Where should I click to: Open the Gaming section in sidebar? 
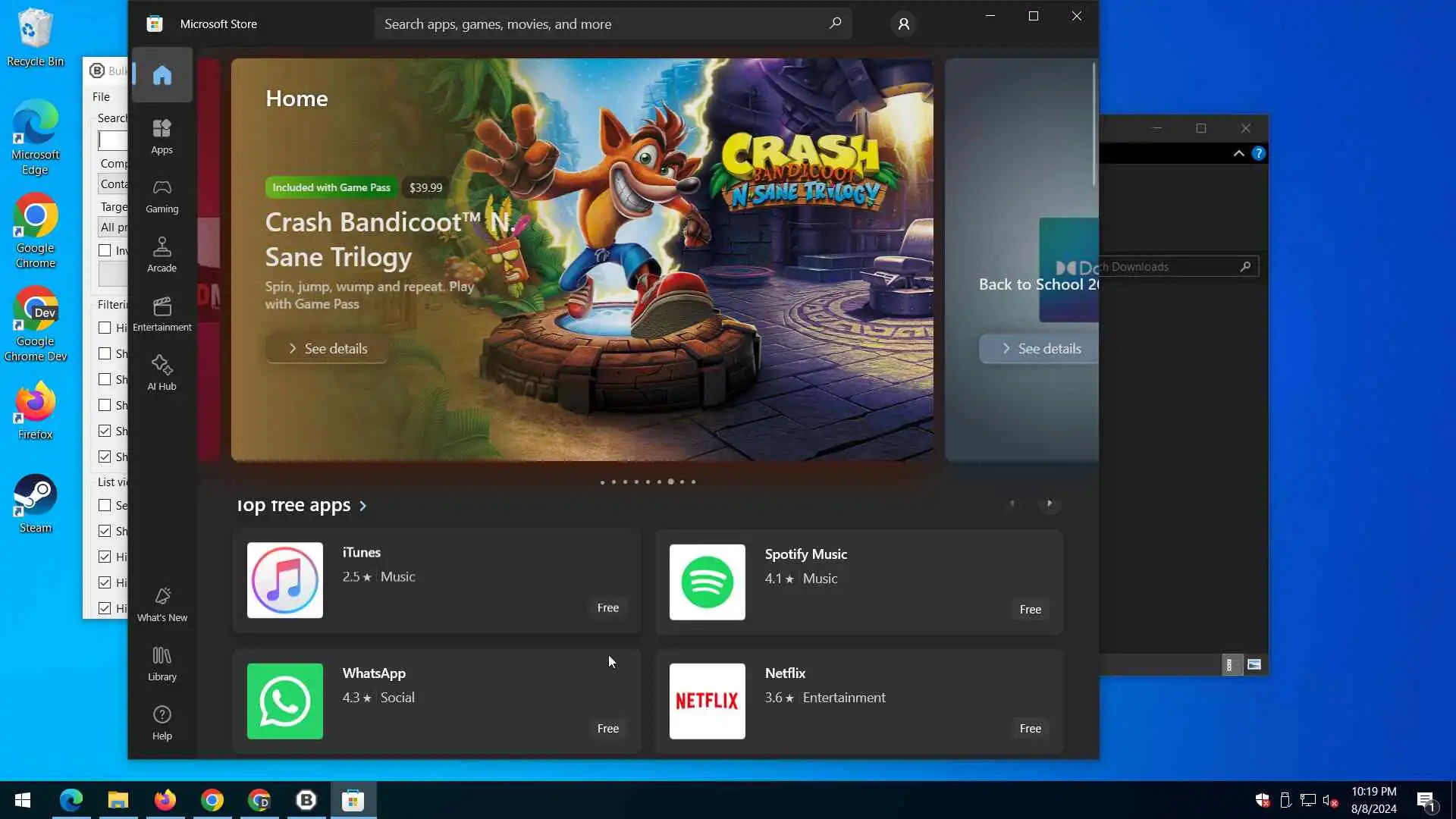click(x=162, y=196)
